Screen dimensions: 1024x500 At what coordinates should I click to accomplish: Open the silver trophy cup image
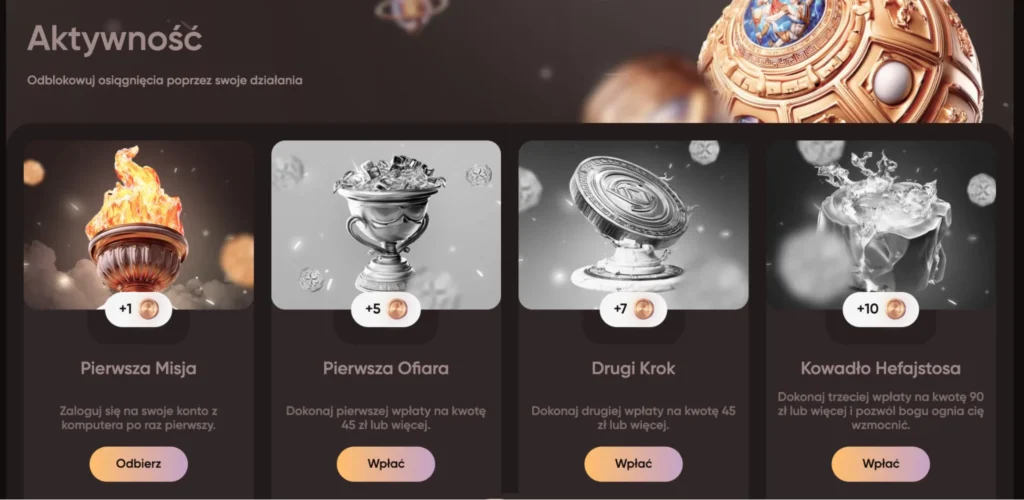(x=386, y=225)
